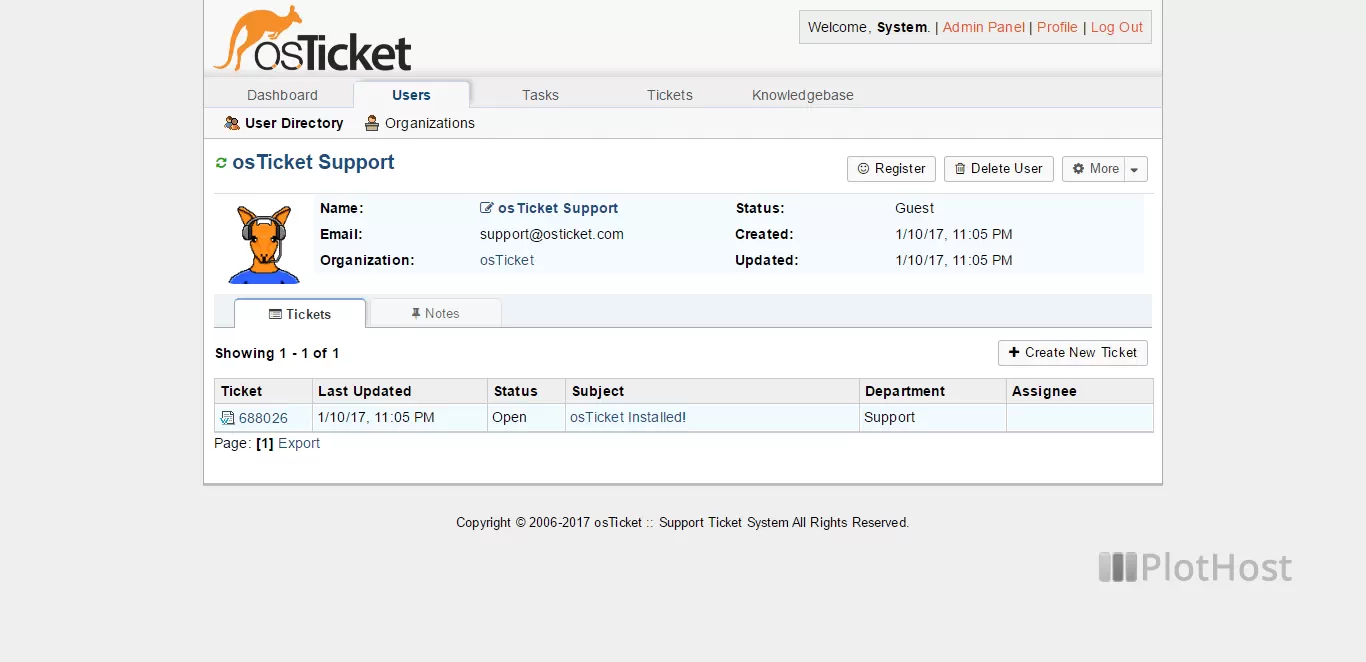Click the Delete User button
Screen dimensions: 1366x662
pos(999,169)
